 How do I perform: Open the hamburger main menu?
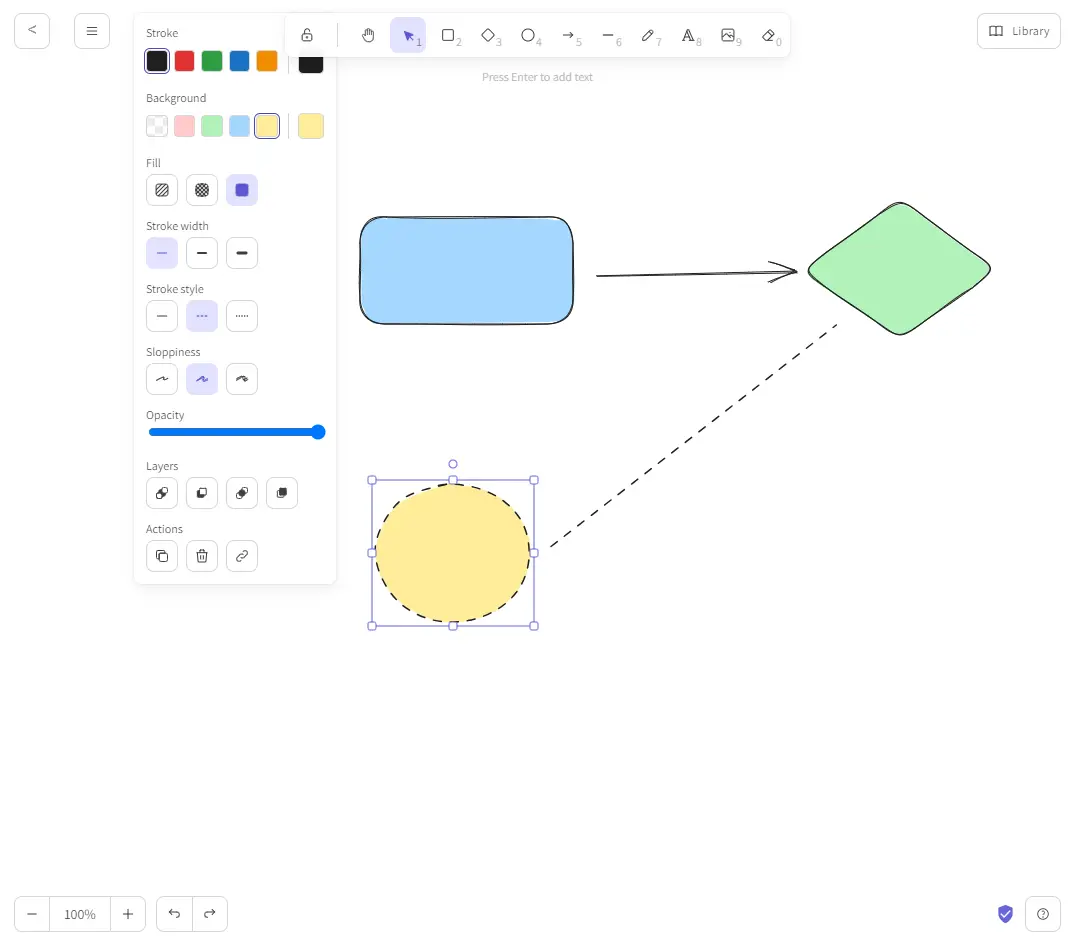pos(92,31)
